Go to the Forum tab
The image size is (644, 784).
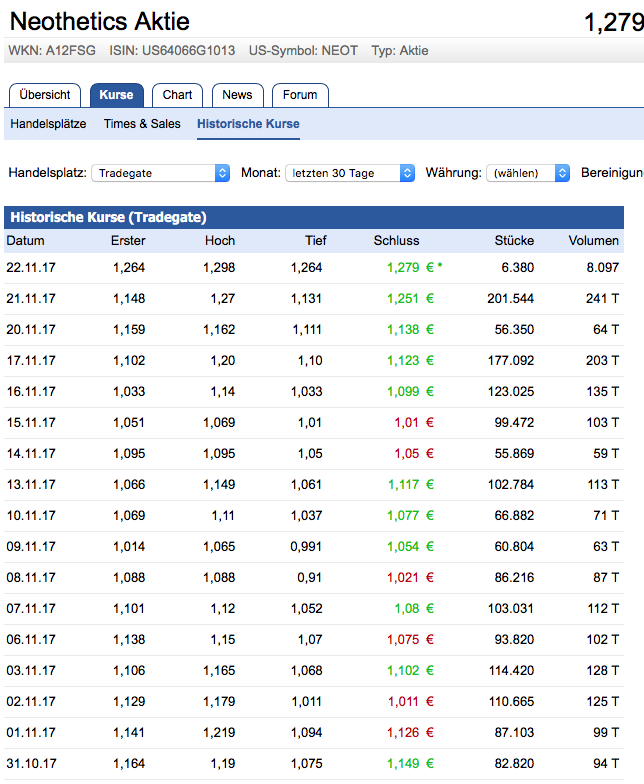pos(300,95)
